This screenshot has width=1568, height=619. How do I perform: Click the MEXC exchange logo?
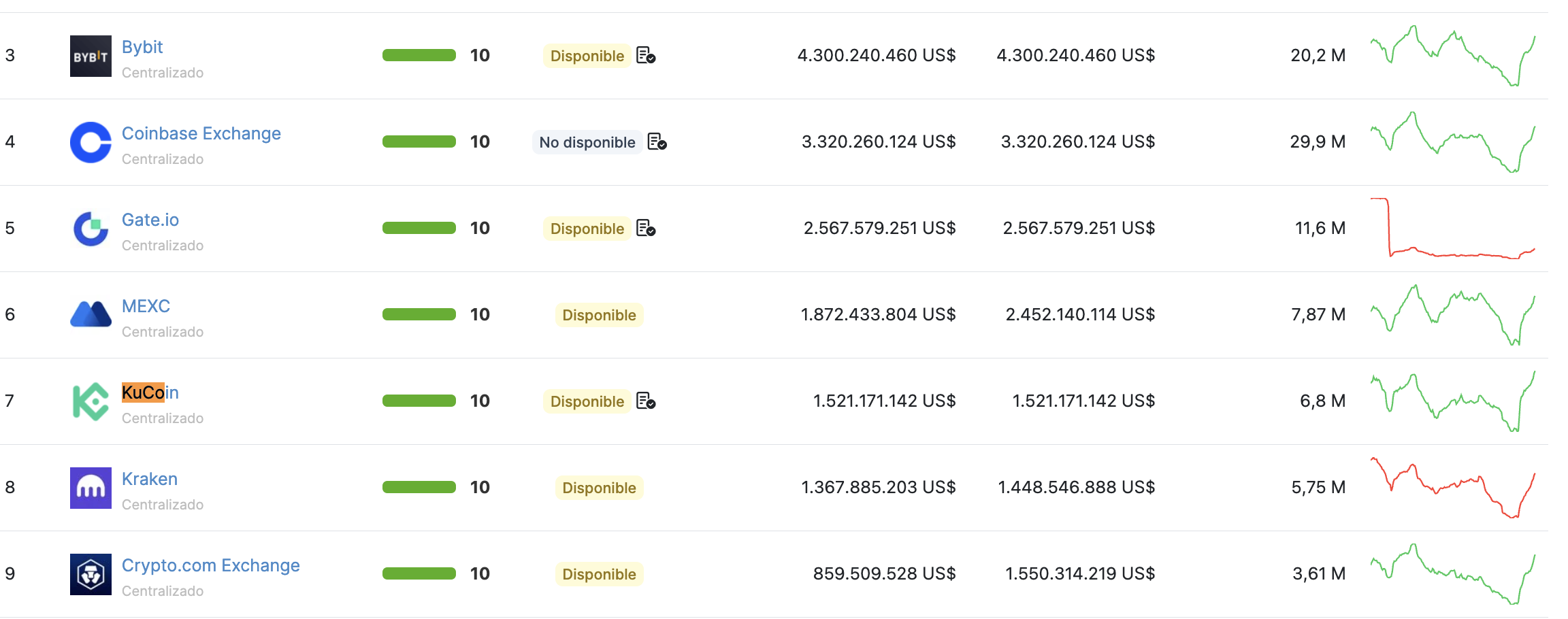pos(91,315)
